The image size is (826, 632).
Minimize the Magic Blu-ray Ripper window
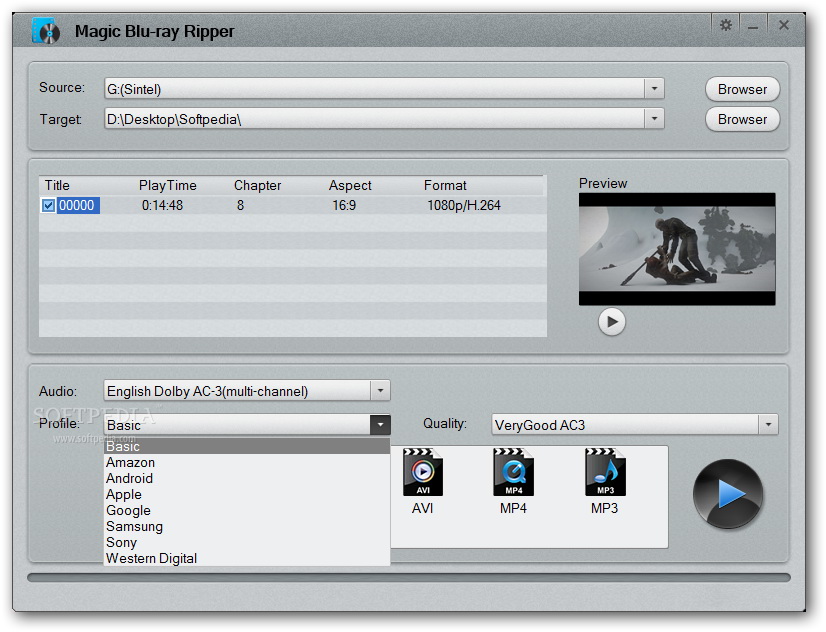[x=753, y=26]
